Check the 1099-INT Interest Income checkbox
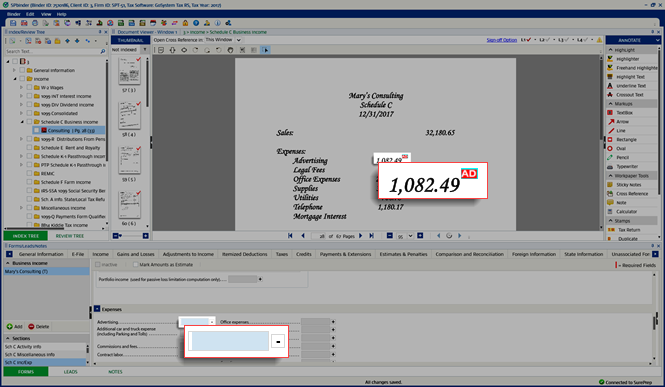This screenshot has width=665, height=387. click(x=29, y=96)
